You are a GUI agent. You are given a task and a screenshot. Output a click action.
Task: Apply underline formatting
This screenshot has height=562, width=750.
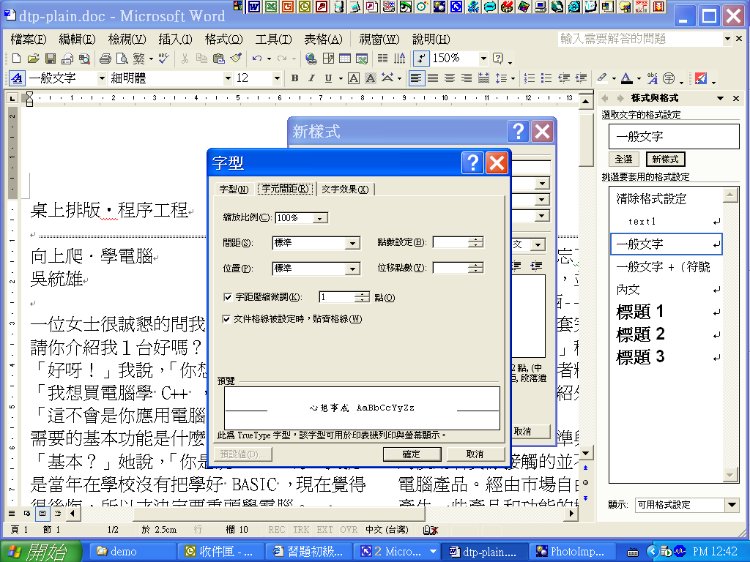(x=328, y=78)
